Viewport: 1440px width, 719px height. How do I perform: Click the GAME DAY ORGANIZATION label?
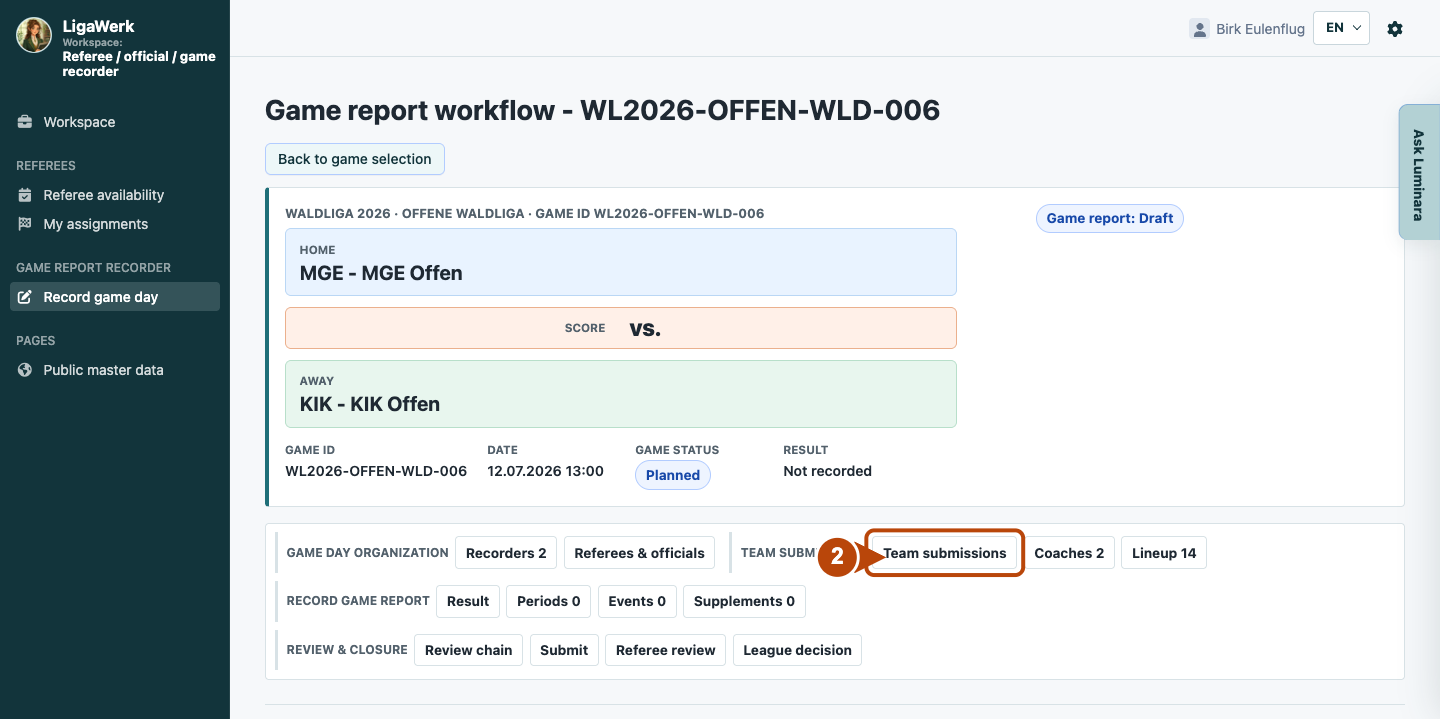[x=367, y=553]
